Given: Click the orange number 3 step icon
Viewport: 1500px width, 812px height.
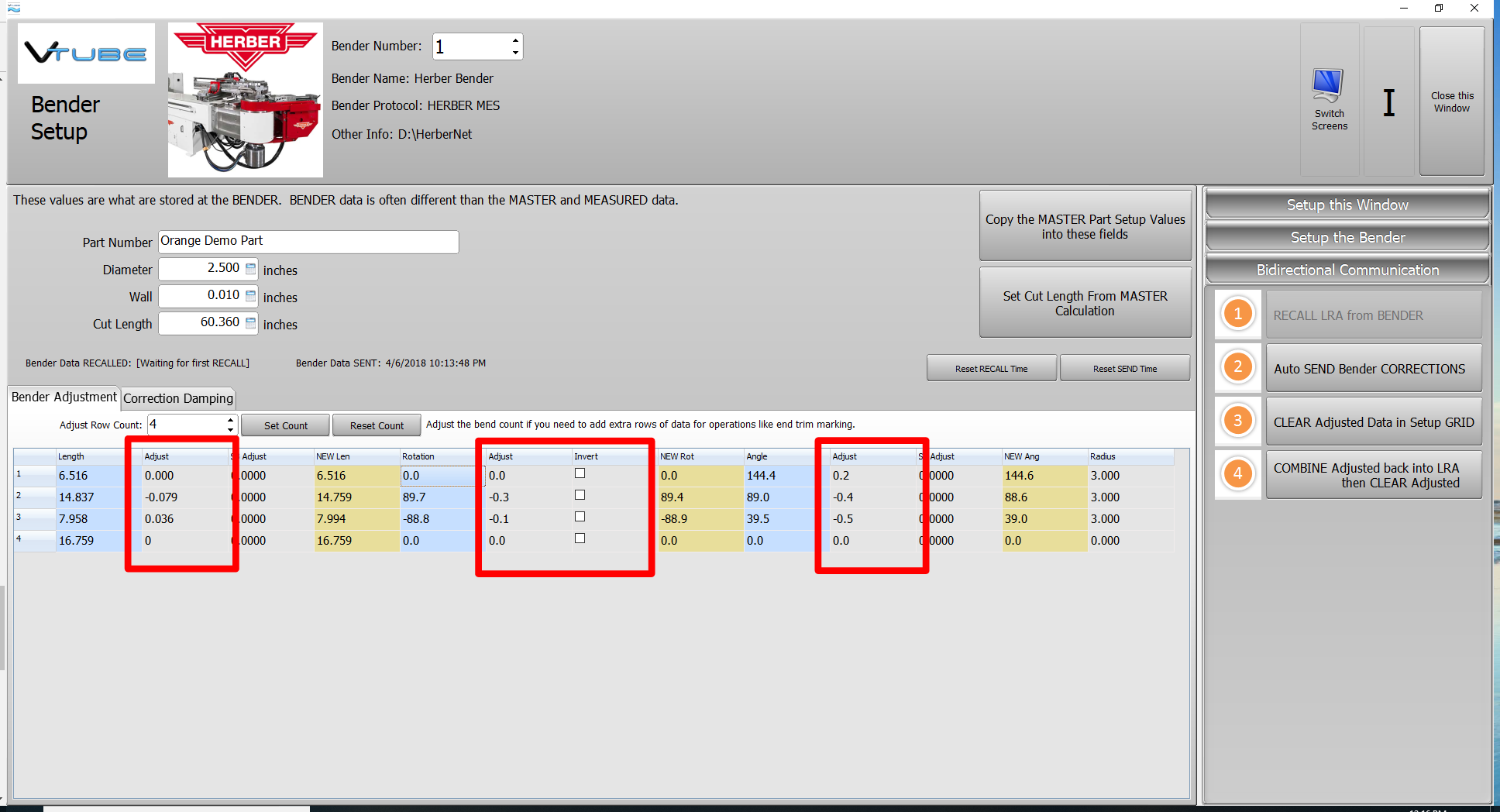Looking at the screenshot, I should tap(1237, 421).
